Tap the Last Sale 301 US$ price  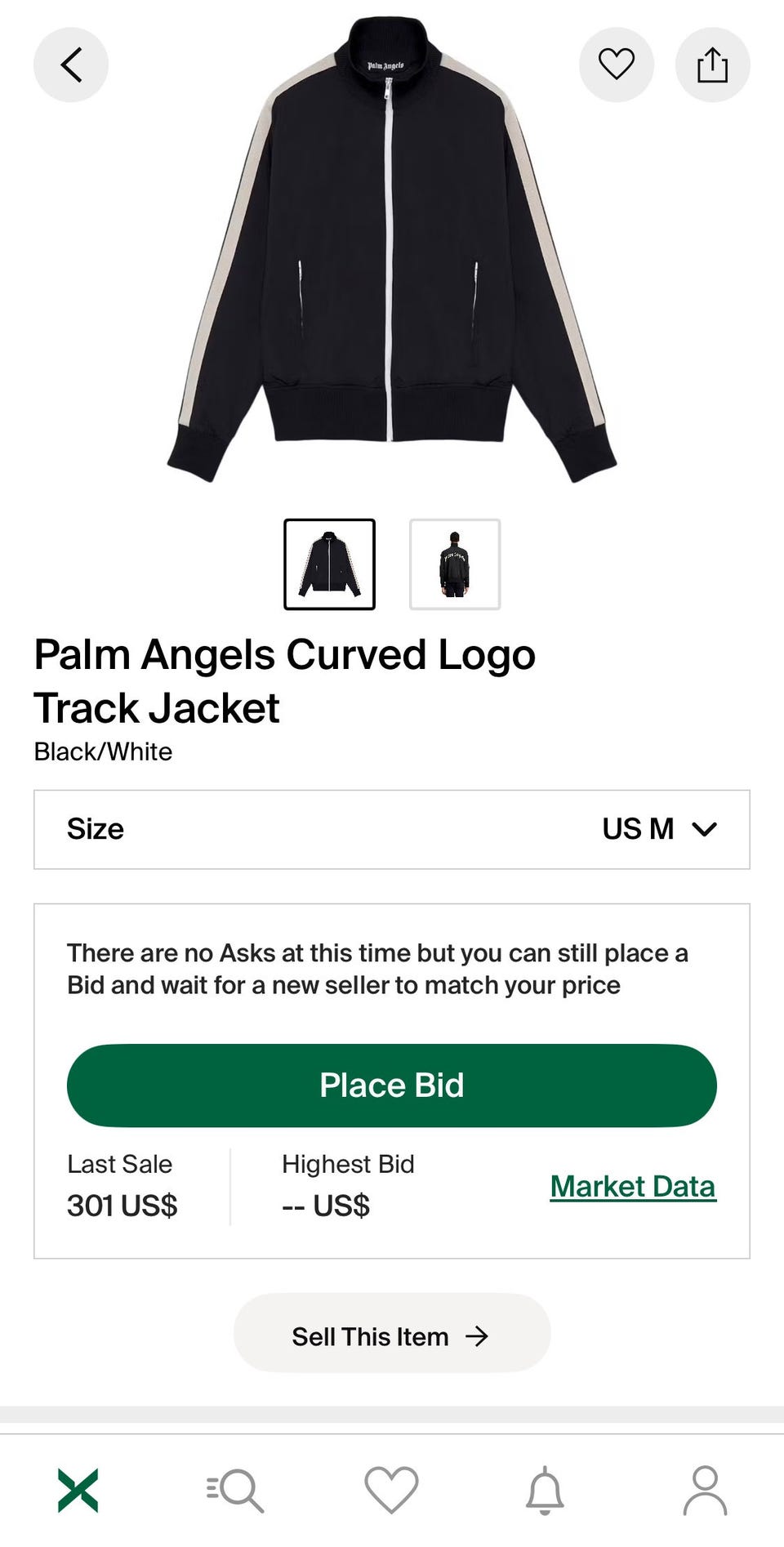click(x=122, y=1205)
